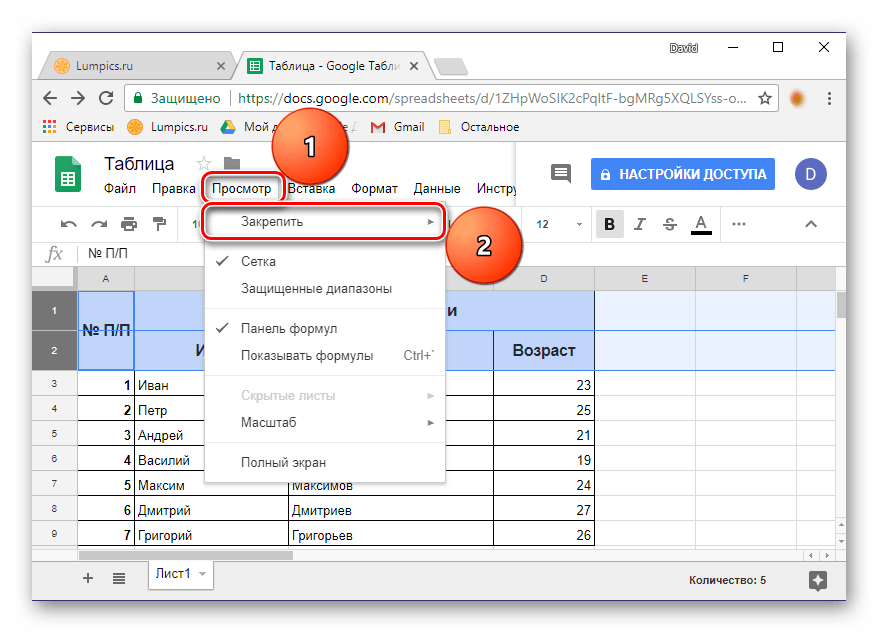Click the undo arrow in the toolbar
The image size is (878, 633).
pos(68,224)
